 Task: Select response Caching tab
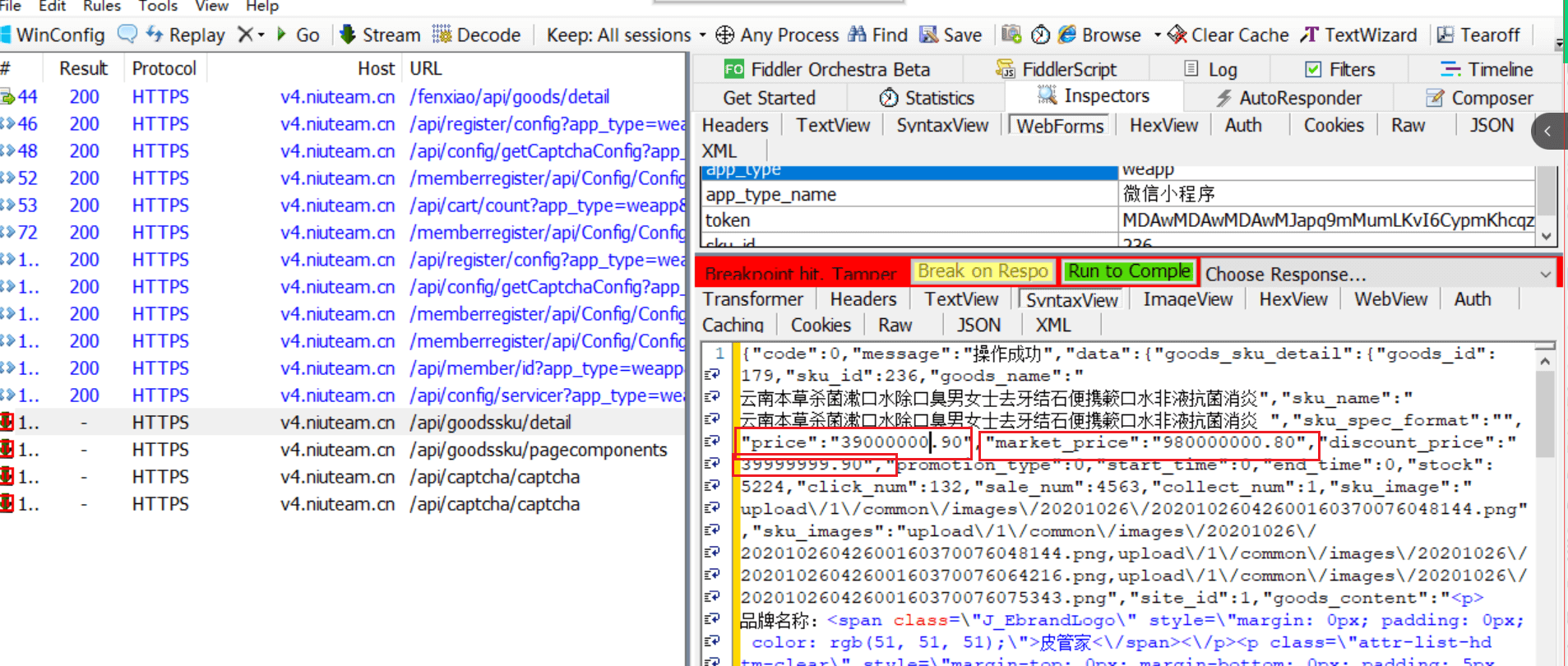click(x=733, y=326)
